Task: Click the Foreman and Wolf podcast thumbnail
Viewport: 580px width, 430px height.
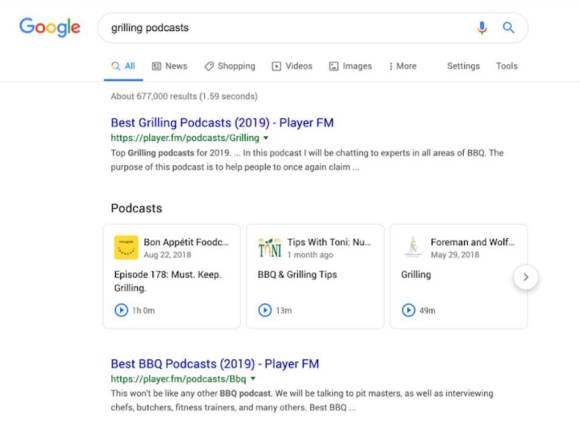Action: click(413, 247)
